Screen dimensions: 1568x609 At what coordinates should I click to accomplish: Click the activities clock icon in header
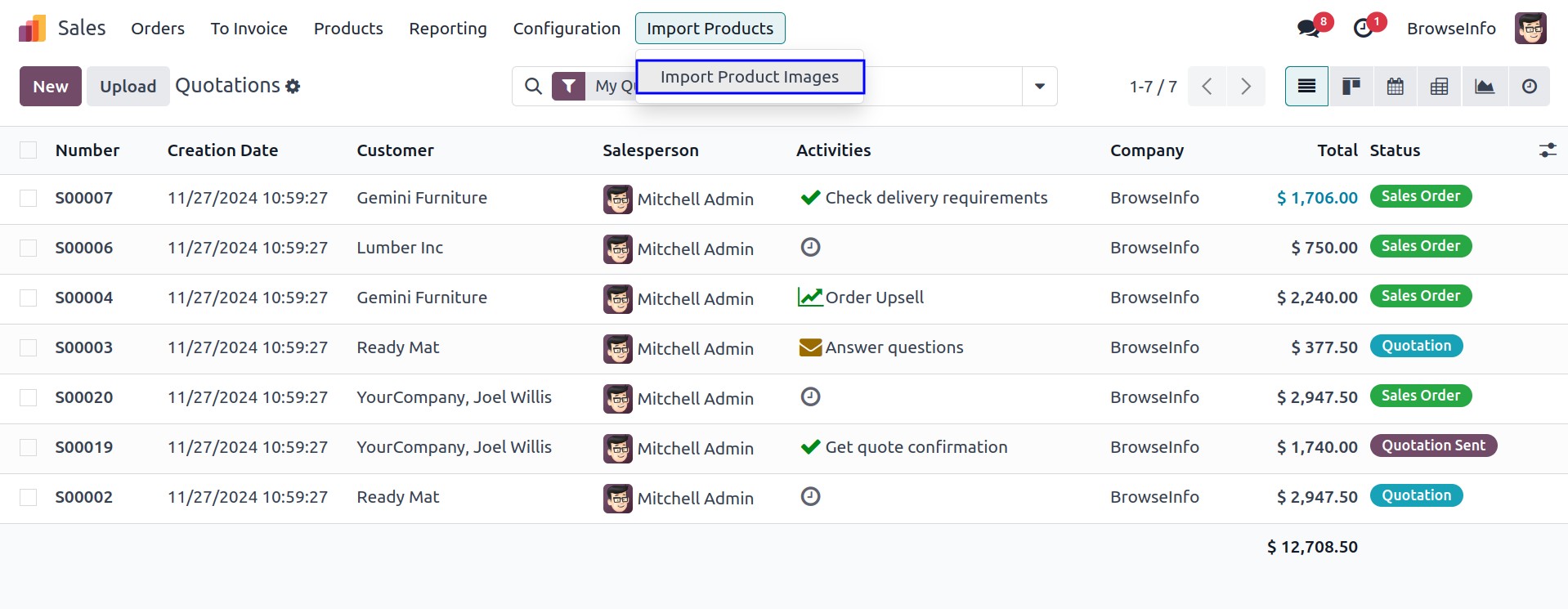point(1363,29)
